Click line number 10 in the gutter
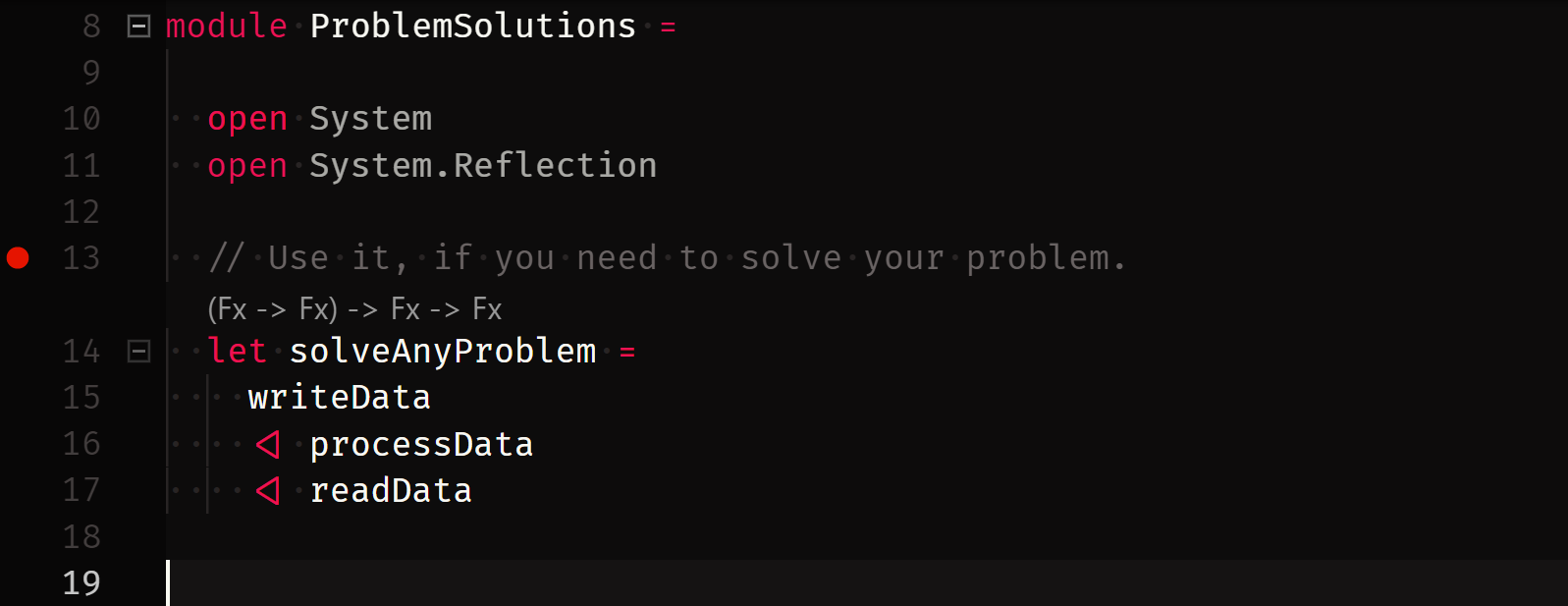The height and width of the screenshot is (606, 1568). tap(81, 119)
